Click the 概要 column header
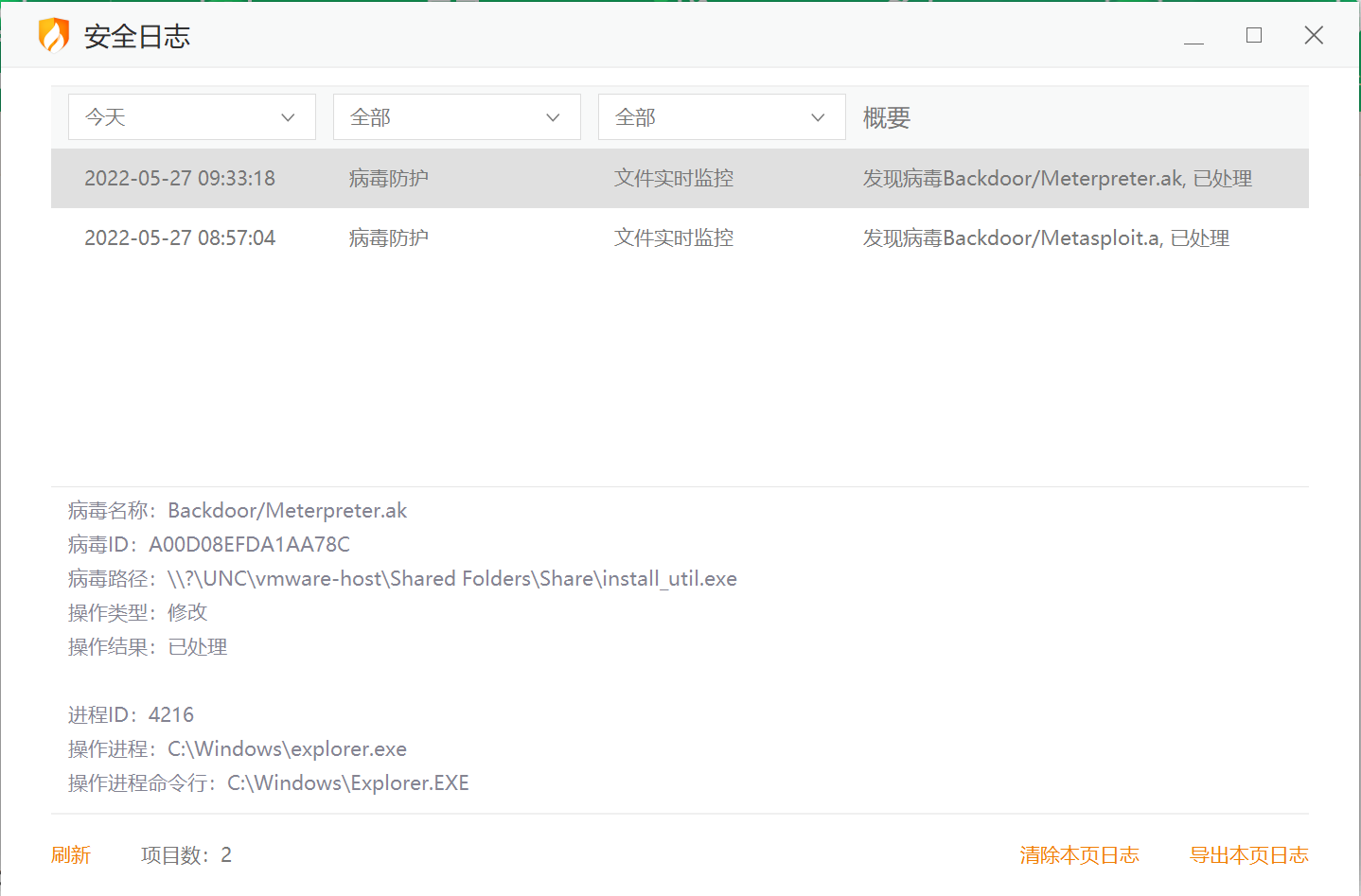This screenshot has height=896, width=1361. pyautogui.click(x=886, y=117)
